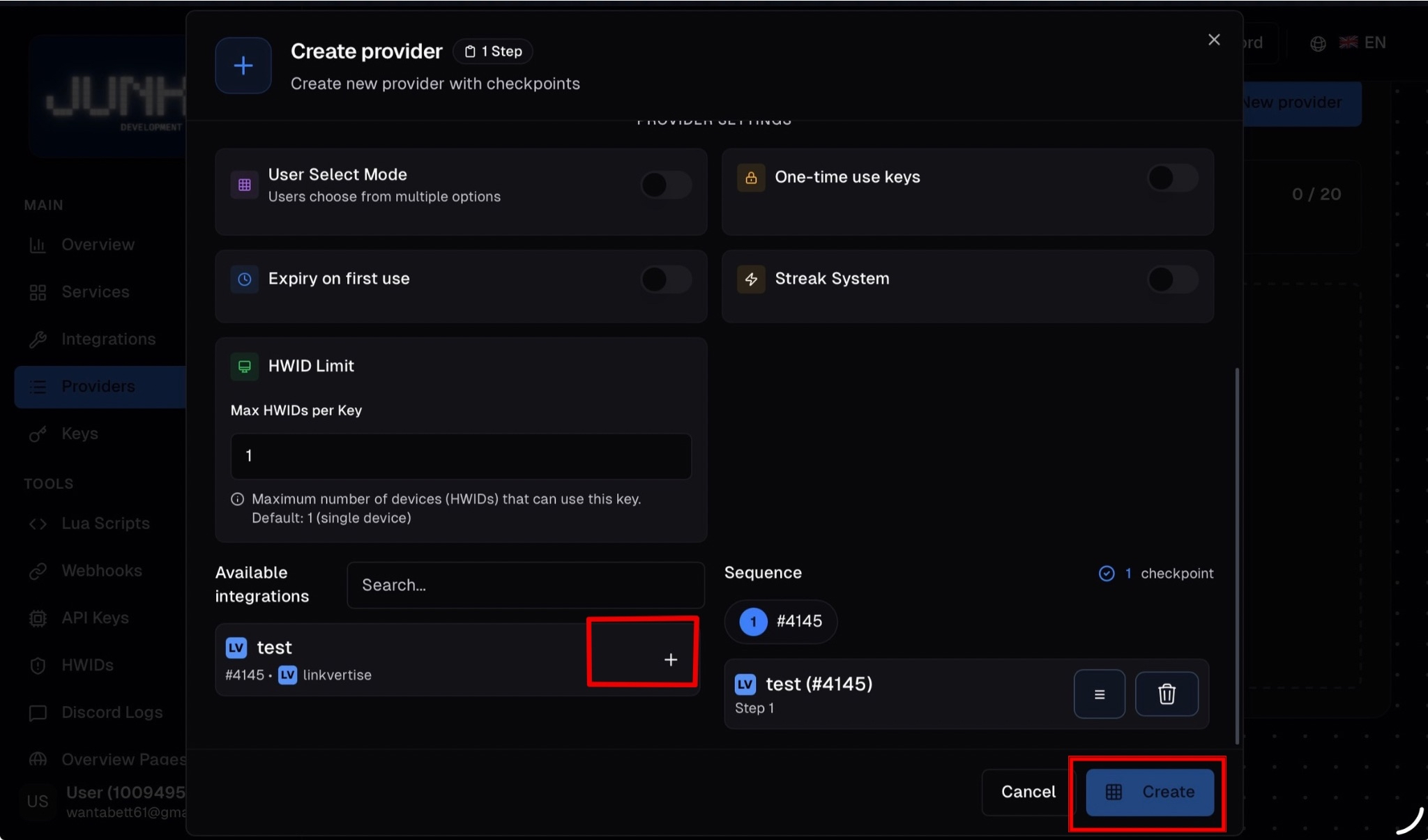Click the Cancel button
The height and width of the screenshot is (840, 1428).
[x=1028, y=792]
